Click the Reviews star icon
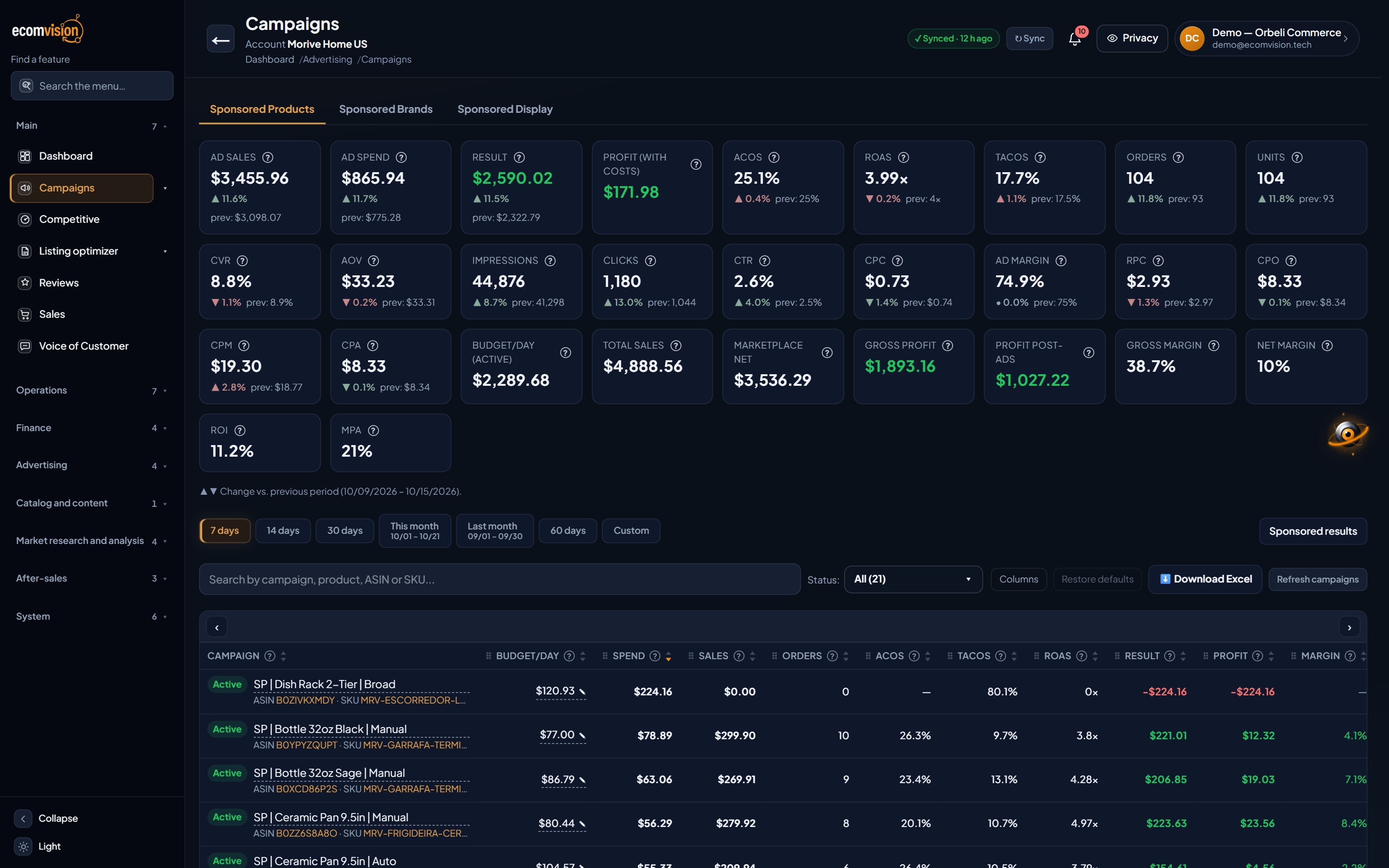Screen dimensions: 1389x868 pos(25,283)
